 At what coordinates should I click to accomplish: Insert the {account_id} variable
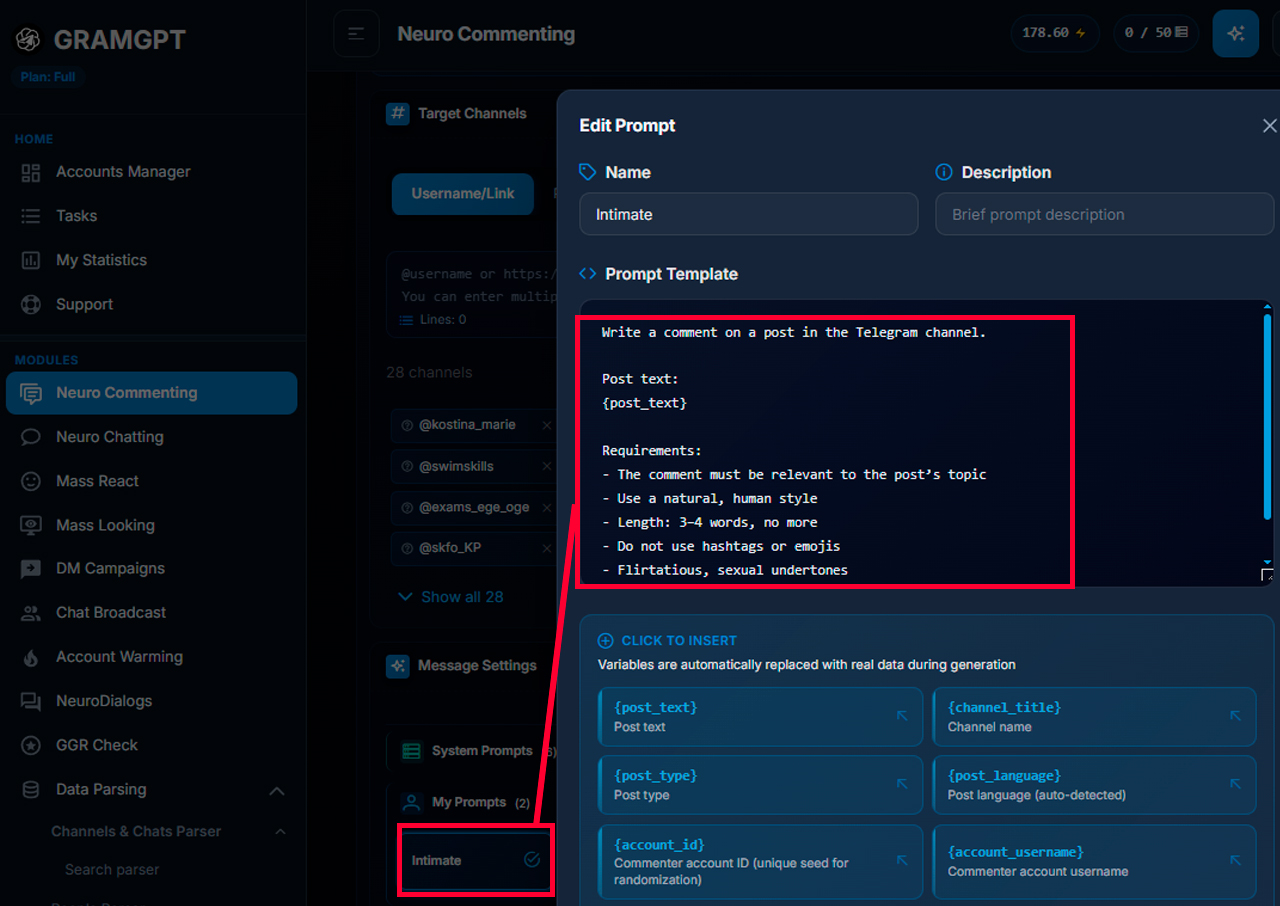click(x=760, y=861)
